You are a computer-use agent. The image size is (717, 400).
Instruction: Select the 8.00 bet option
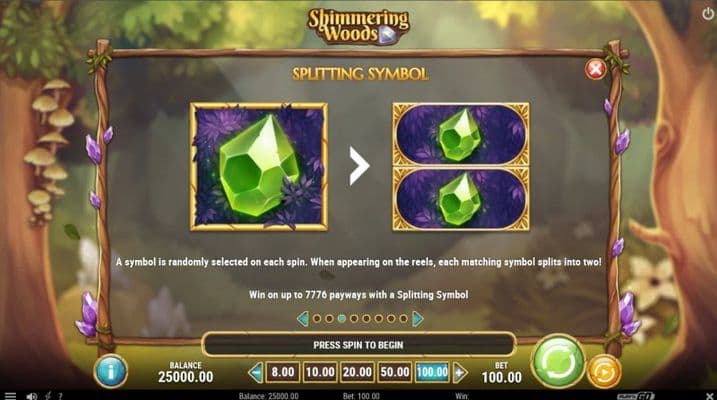click(x=283, y=372)
